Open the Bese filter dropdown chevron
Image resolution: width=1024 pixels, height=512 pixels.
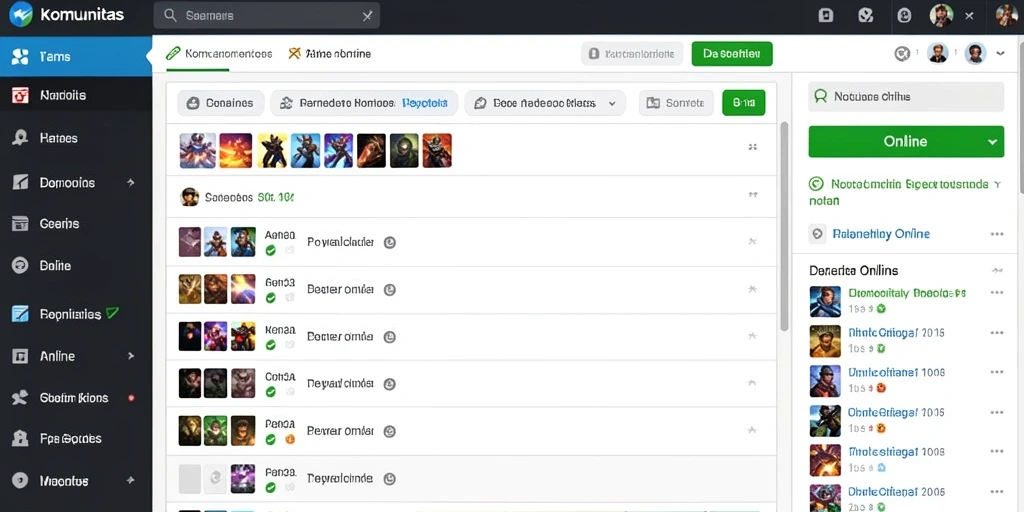(612, 103)
